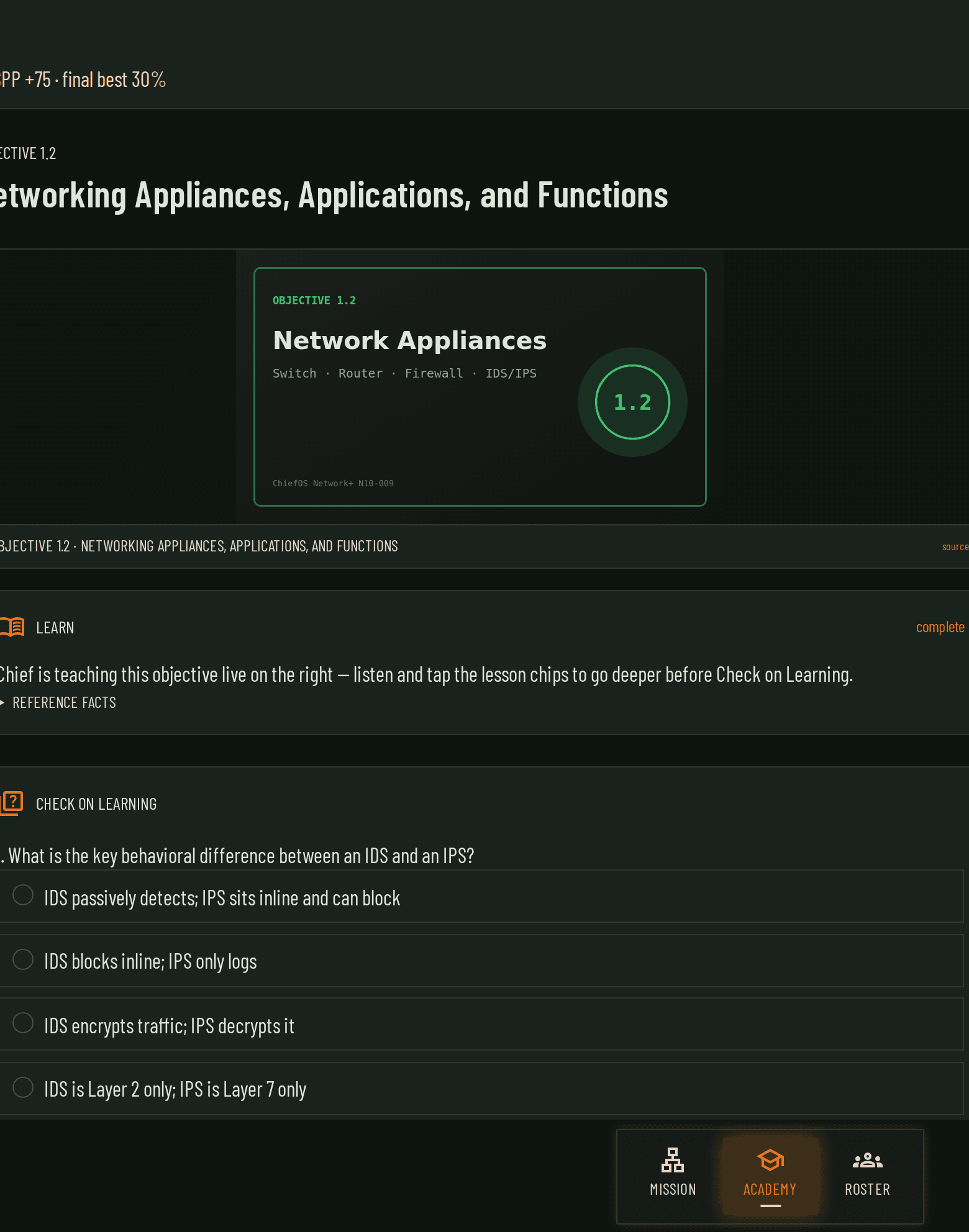Click the complete status link

coord(940,627)
